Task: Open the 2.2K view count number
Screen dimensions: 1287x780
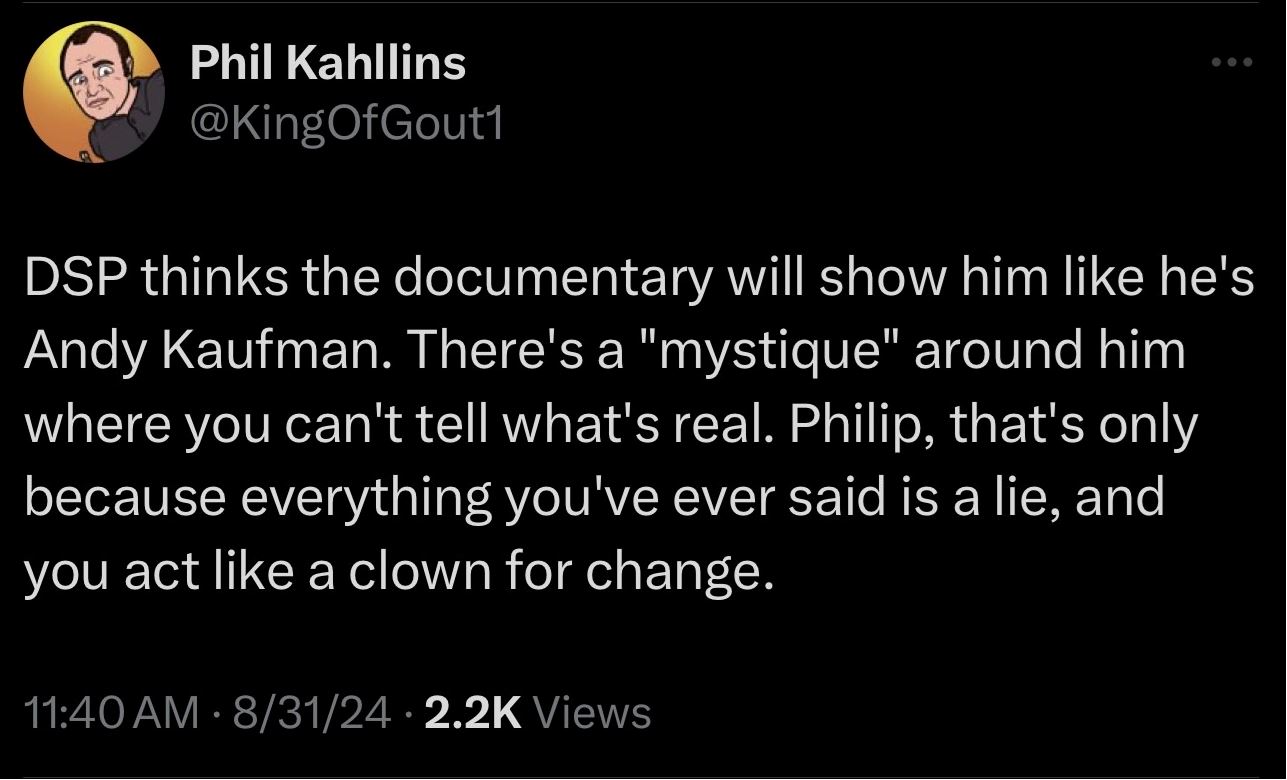Action: tap(474, 713)
